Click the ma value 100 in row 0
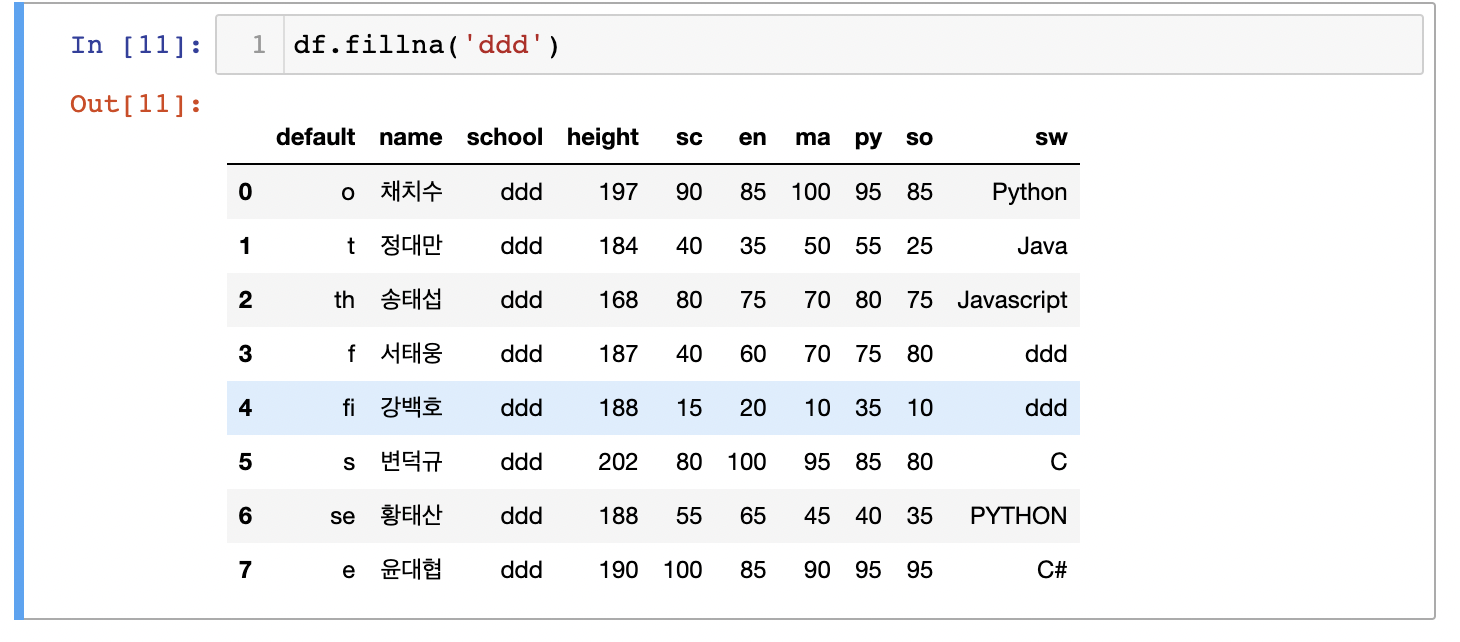 811,192
